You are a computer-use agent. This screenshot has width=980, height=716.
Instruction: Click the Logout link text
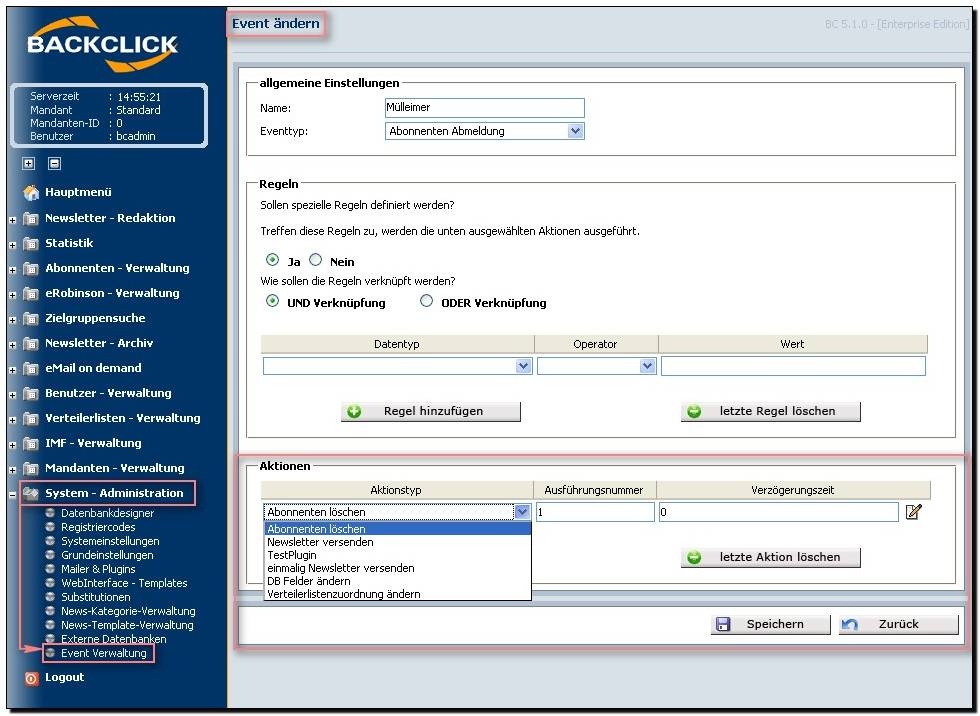point(64,677)
